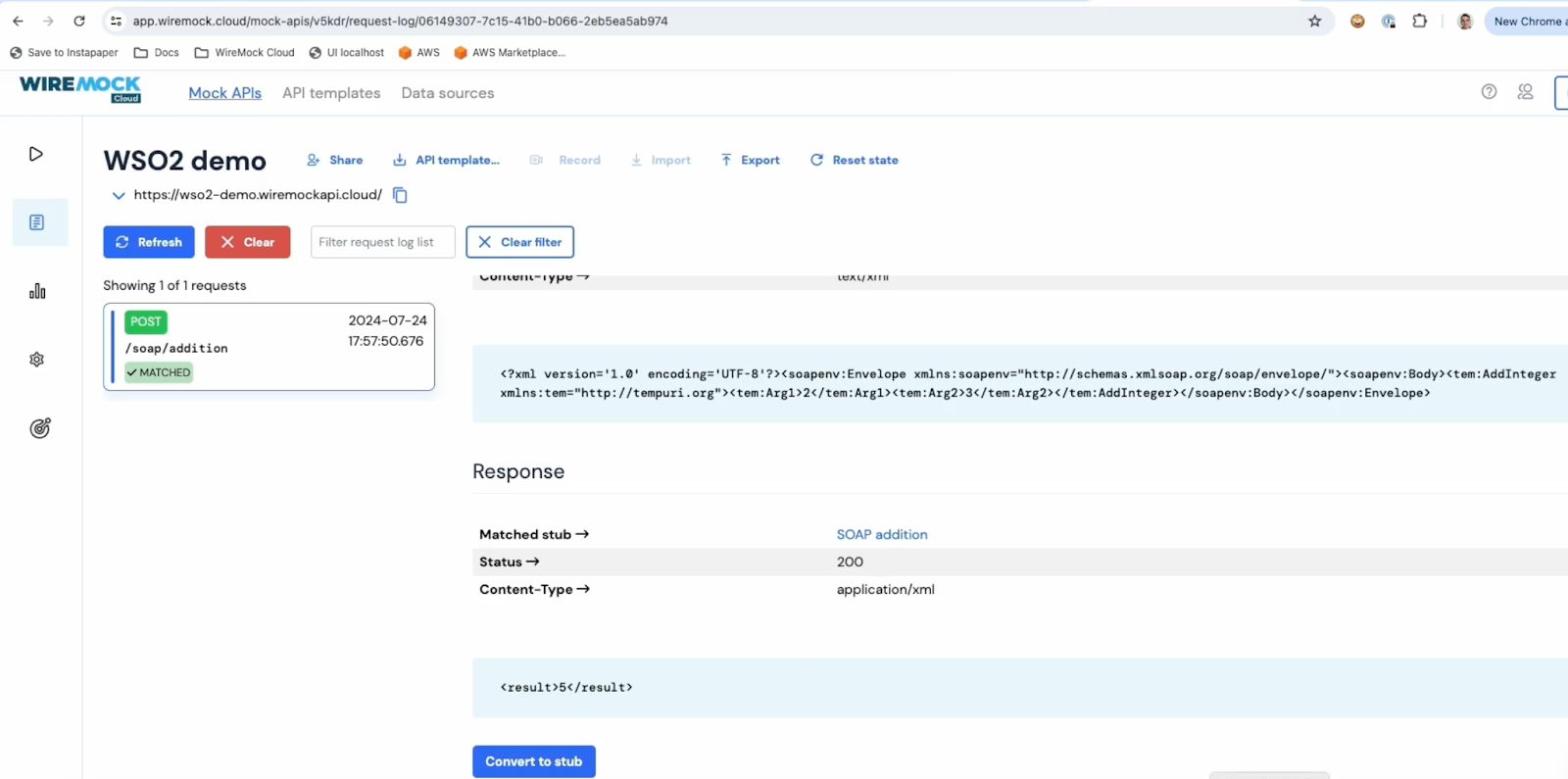Open the API template option
Viewport: 1568px width, 779px height.
446,160
